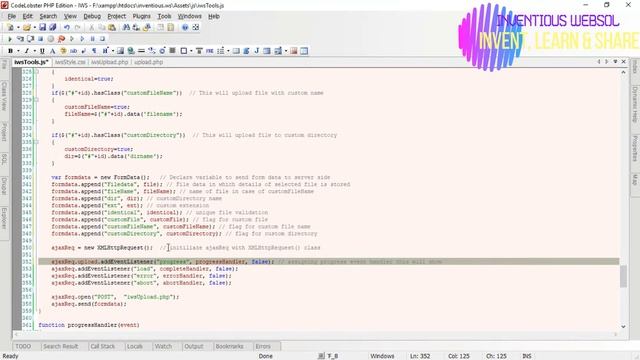Collapse code block at line 329
The width and height of the screenshot is (640, 360).
point(36,100)
